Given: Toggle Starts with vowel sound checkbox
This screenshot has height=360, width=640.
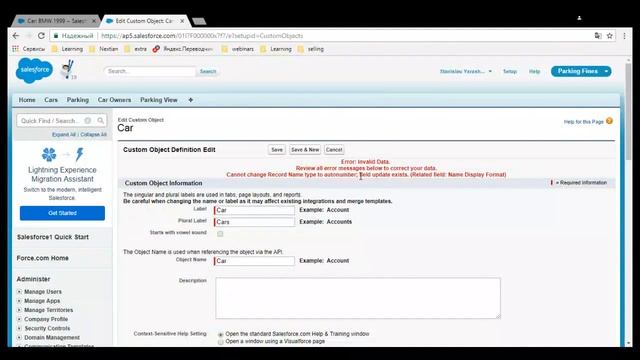Looking at the screenshot, I should [220, 234].
